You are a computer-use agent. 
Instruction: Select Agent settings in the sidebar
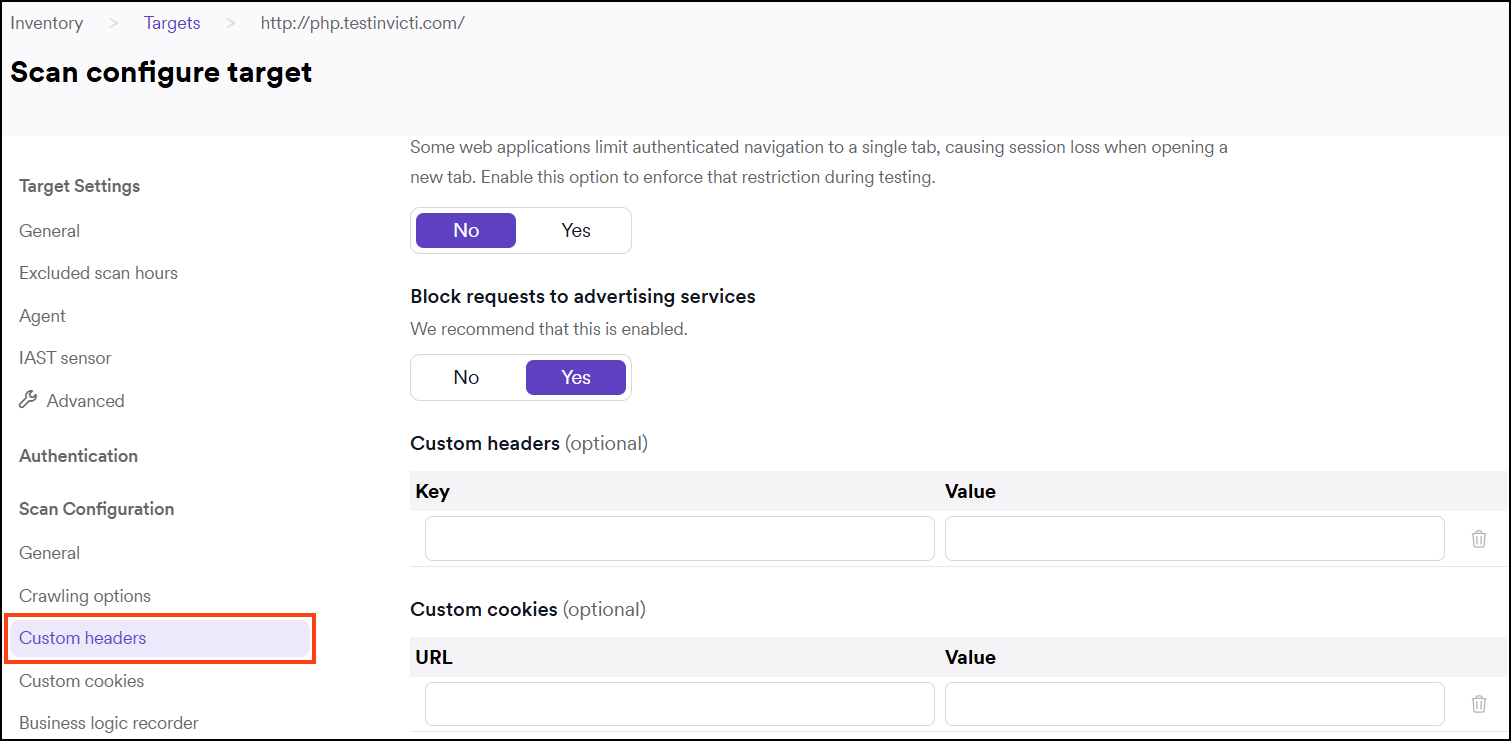[x=42, y=315]
